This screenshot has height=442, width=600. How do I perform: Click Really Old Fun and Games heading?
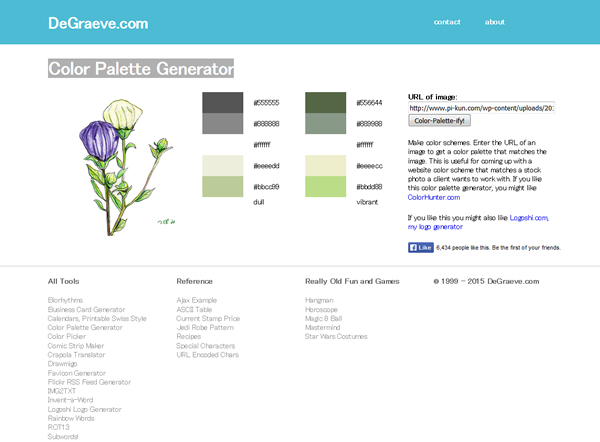[x=352, y=281]
